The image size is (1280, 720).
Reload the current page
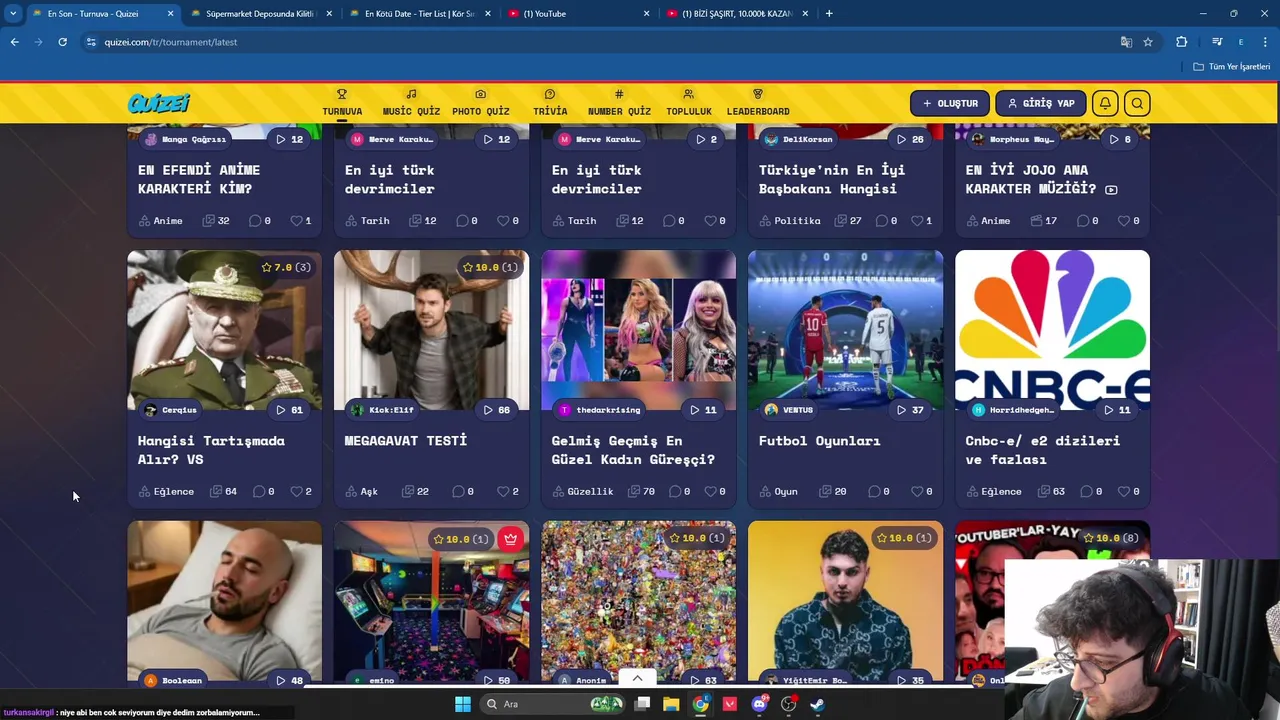[x=62, y=42]
